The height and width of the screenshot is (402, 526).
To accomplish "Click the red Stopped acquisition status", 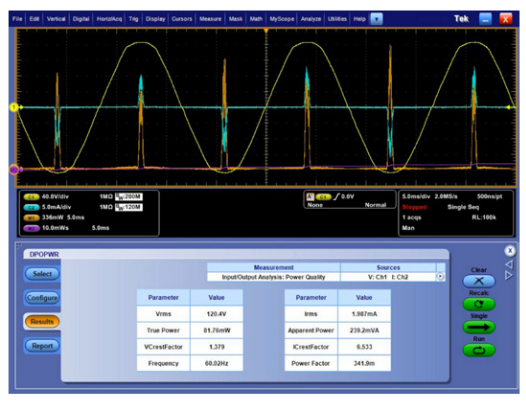I will [x=414, y=207].
